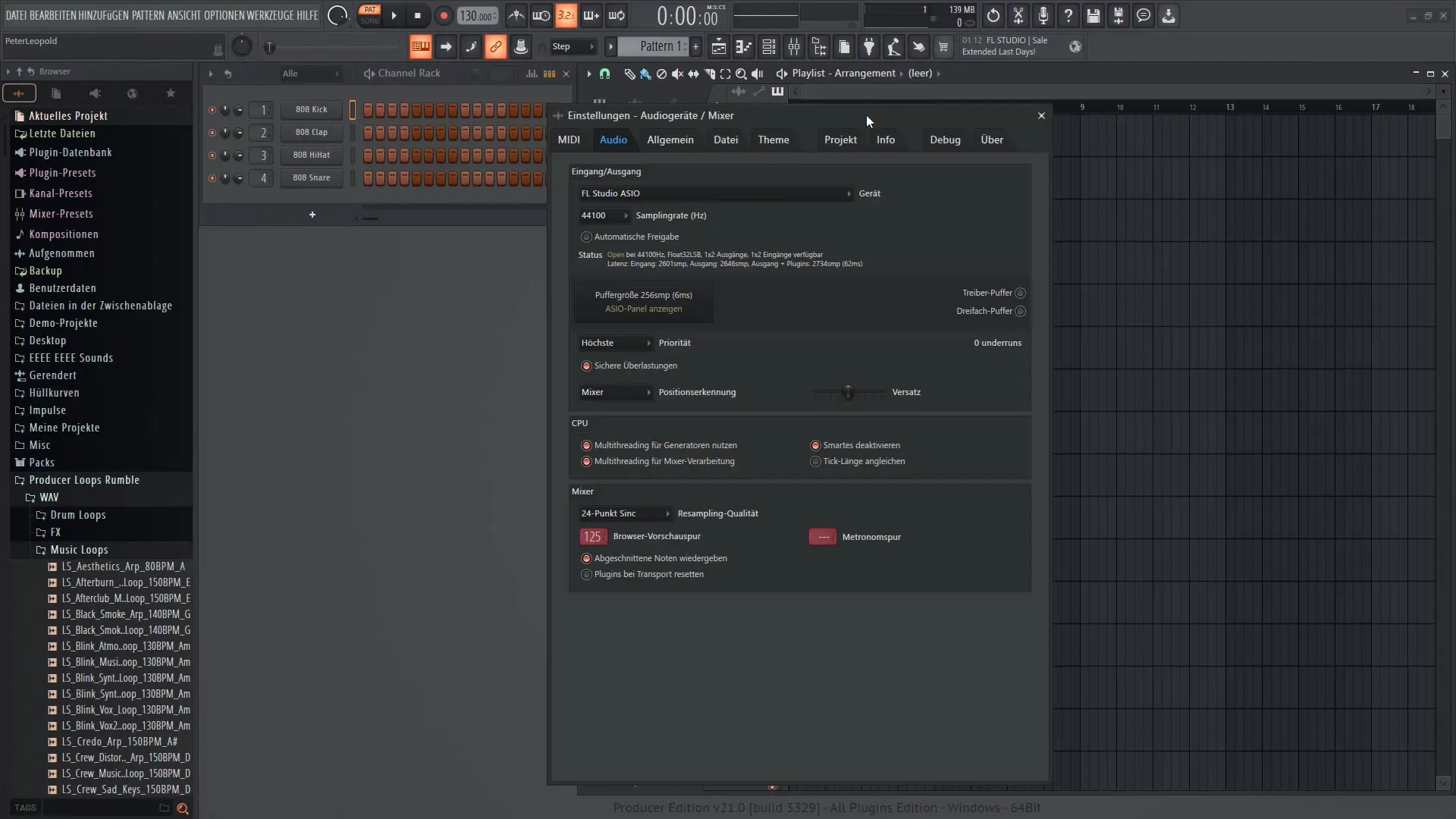Viewport: 1456px width, 819px height.
Task: Toggle Dreifach-Puffer option
Action: coord(1020,312)
